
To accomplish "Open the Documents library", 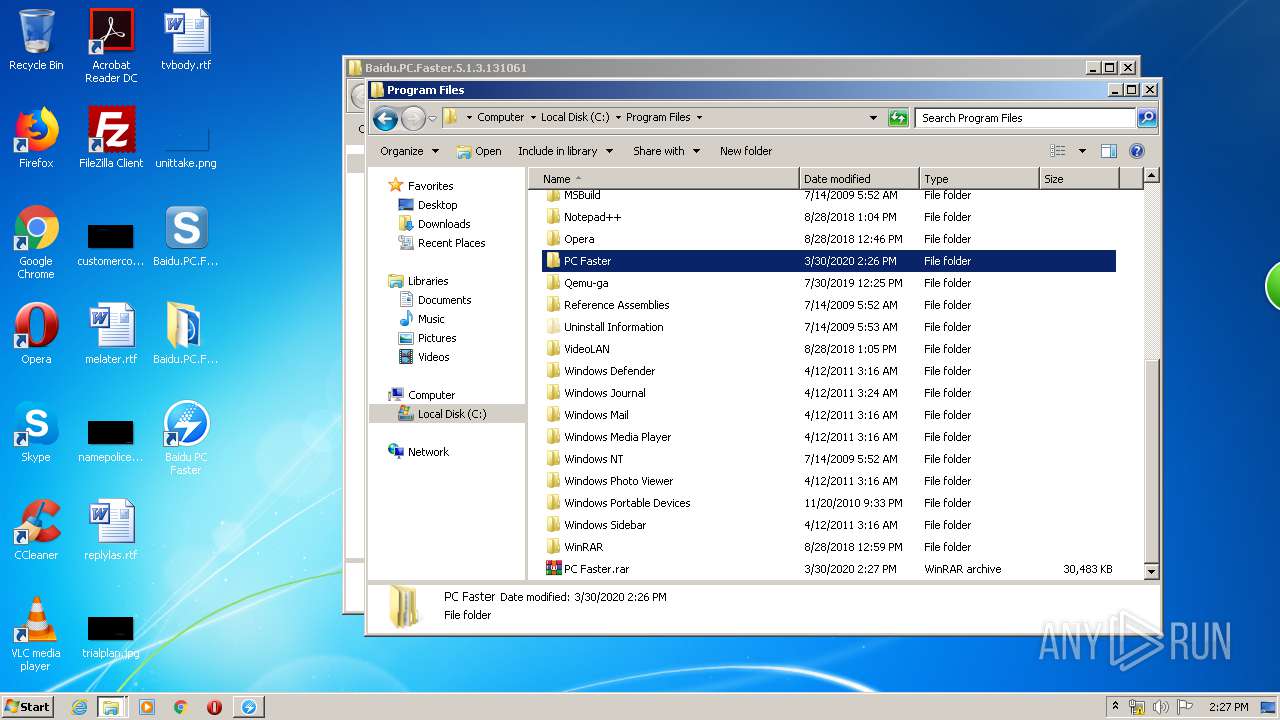I will pyautogui.click(x=435, y=300).
